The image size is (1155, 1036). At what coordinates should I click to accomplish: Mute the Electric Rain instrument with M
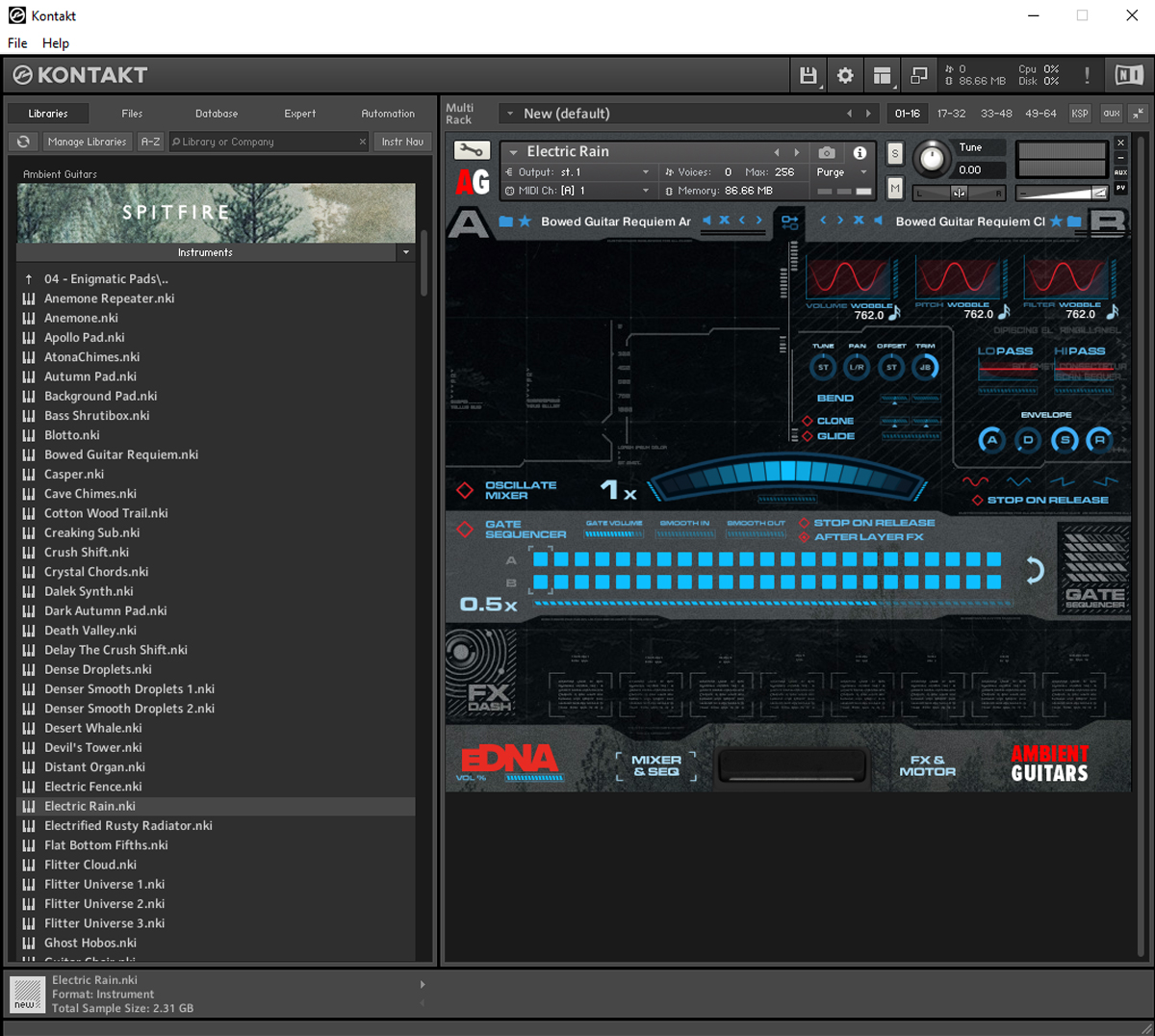click(x=895, y=189)
